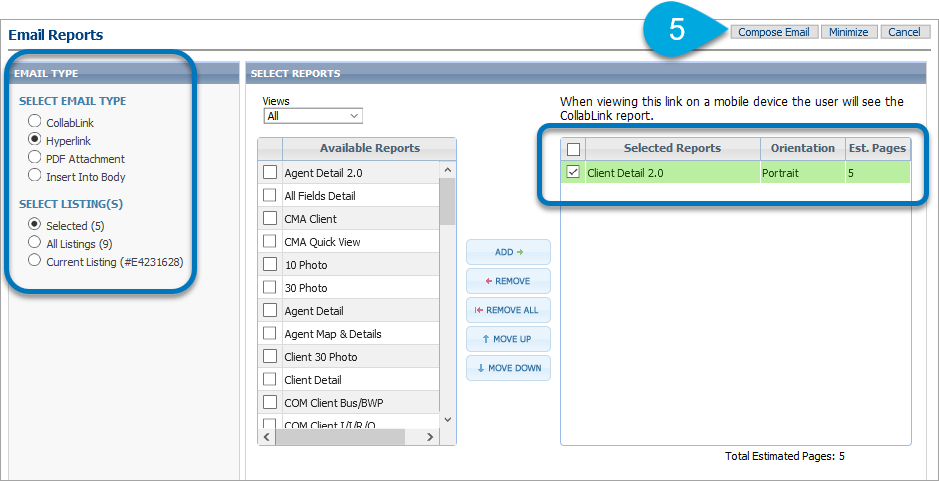Click the available reports scroll up arrow
Image resolution: width=939 pixels, height=481 pixels.
[447, 170]
